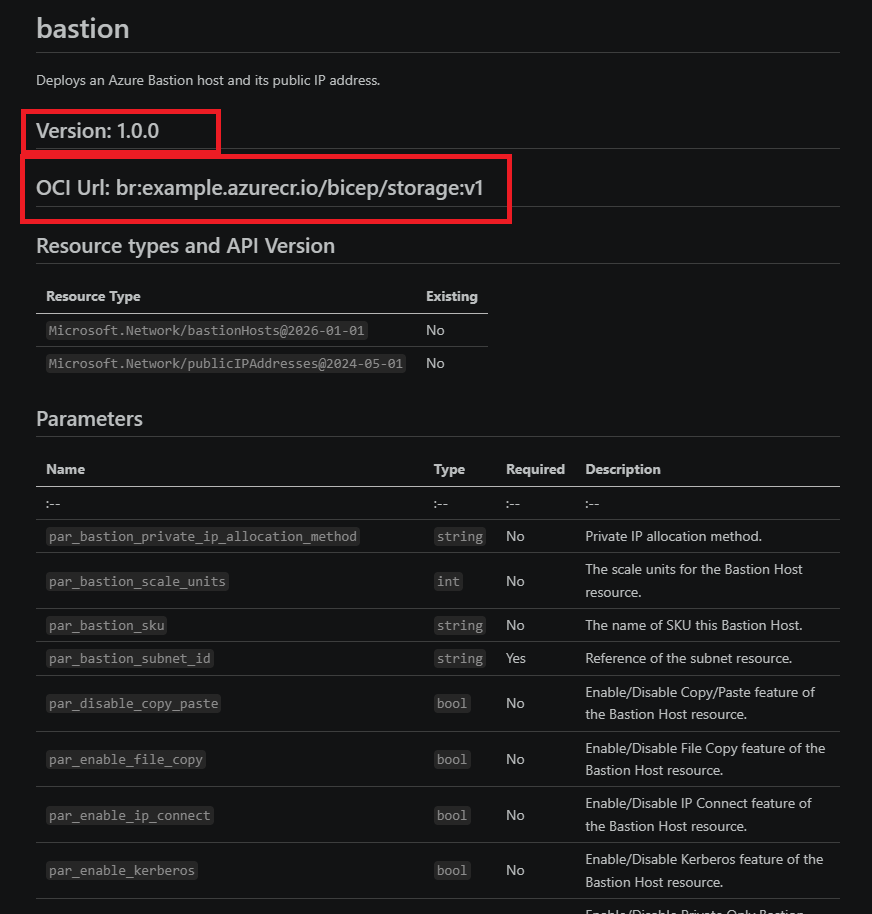Select par_bastion_sku parameter name

coord(107,625)
